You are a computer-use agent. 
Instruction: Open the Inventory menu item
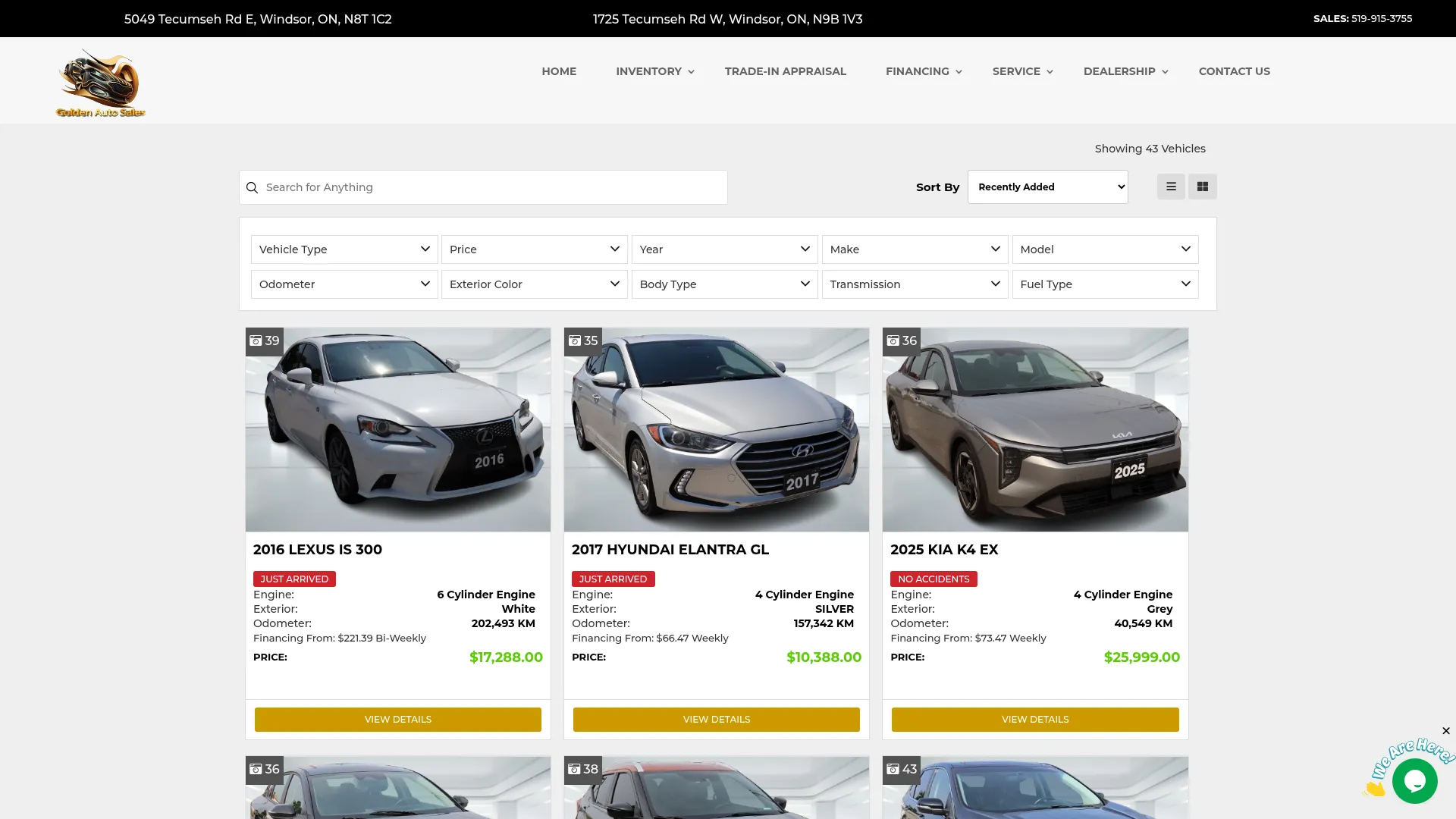648,71
